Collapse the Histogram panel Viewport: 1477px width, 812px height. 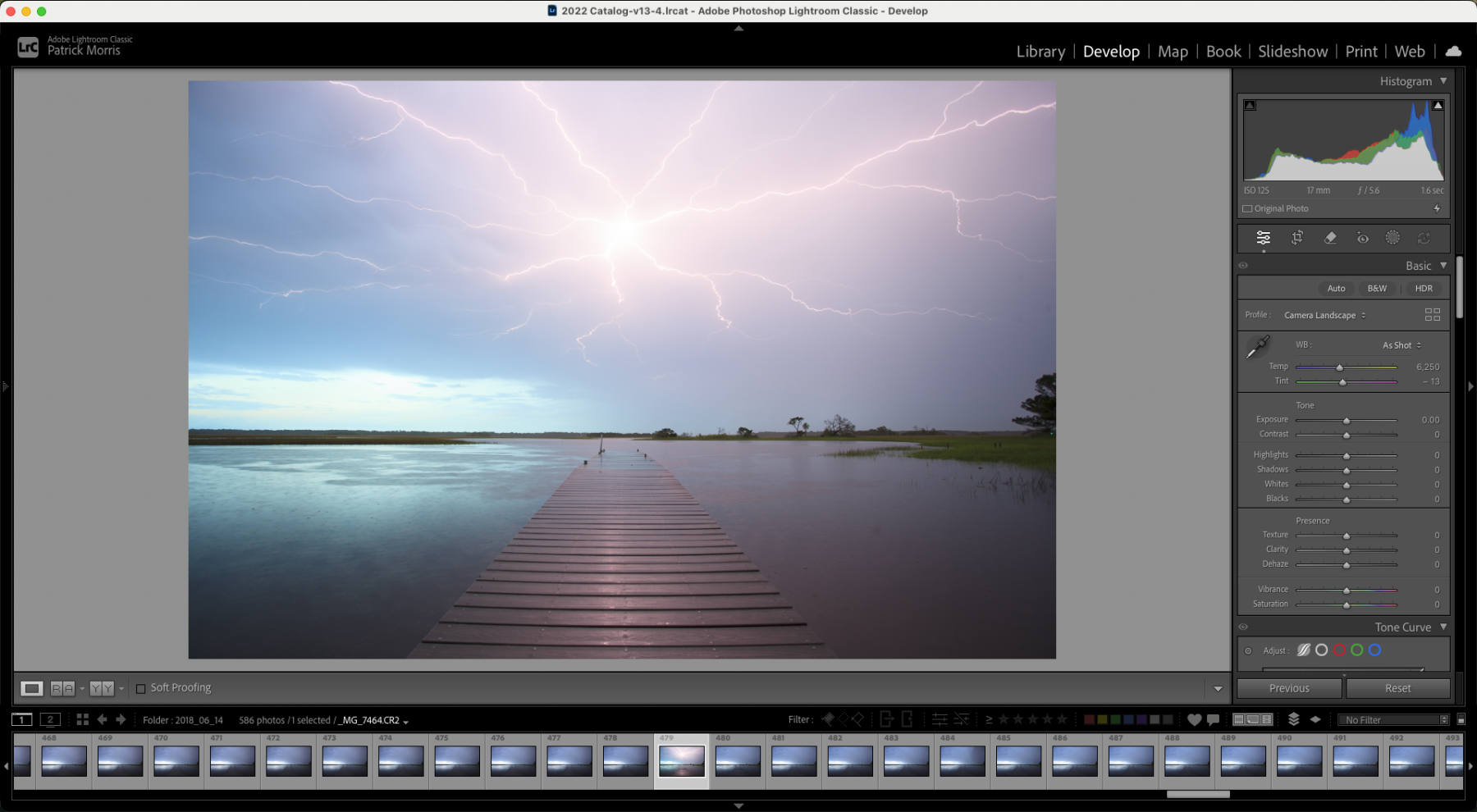[1443, 81]
